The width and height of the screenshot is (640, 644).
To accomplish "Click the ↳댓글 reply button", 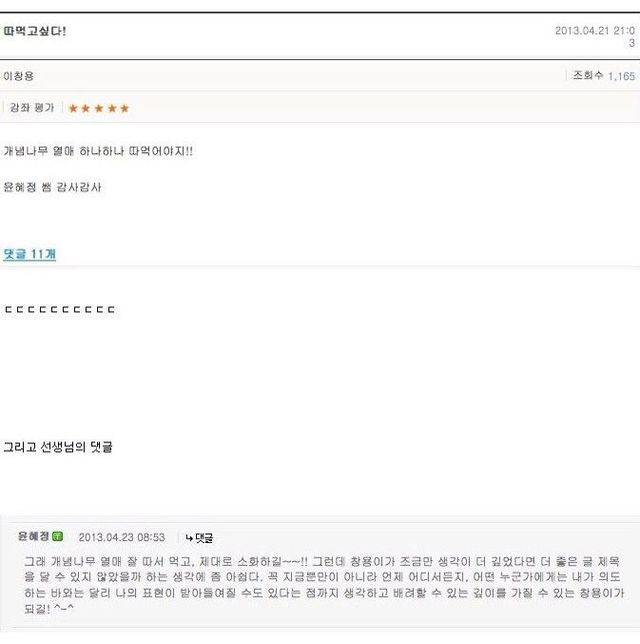I will [x=199, y=538].
